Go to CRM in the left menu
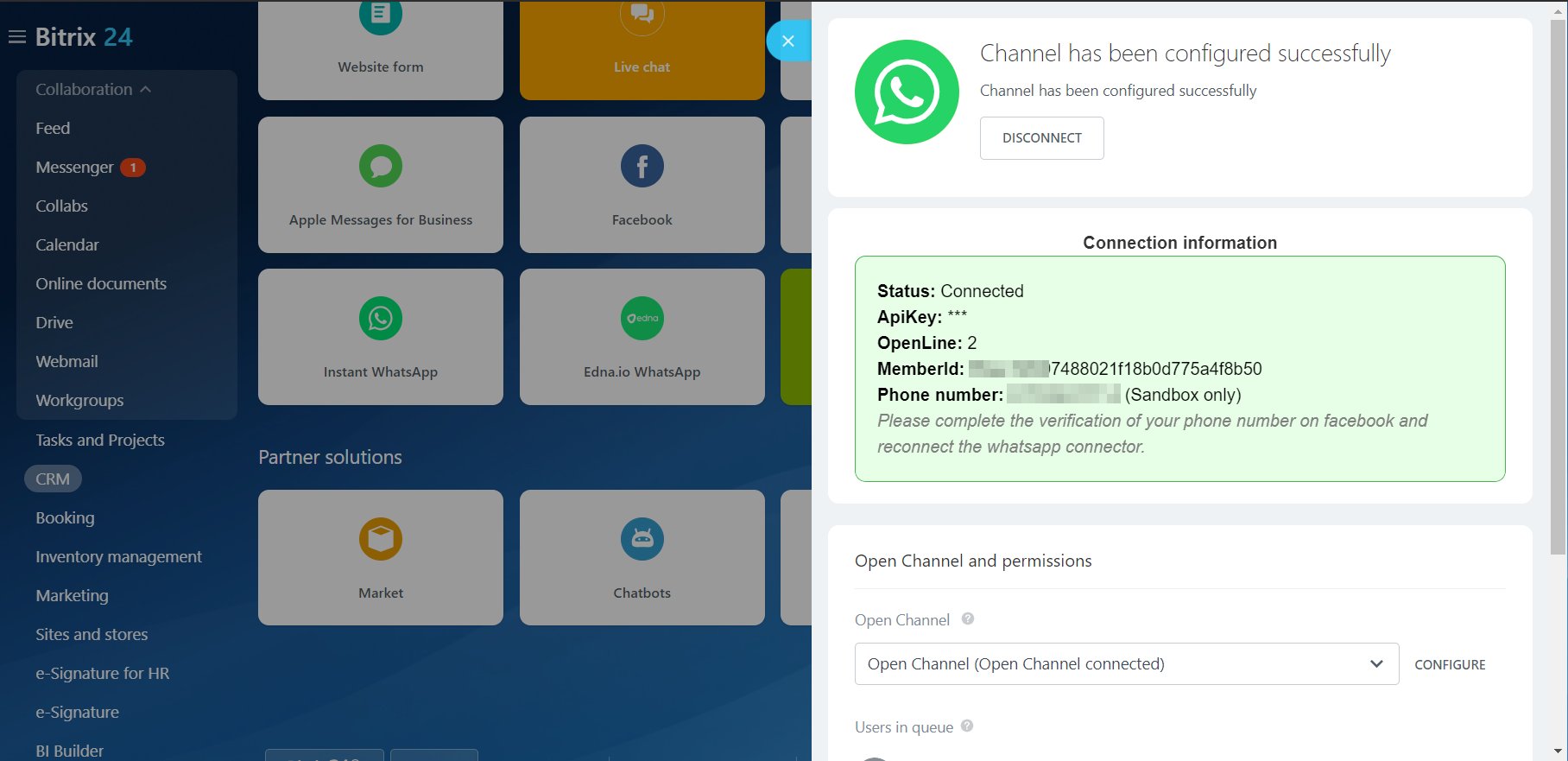1568x761 pixels. [53, 479]
